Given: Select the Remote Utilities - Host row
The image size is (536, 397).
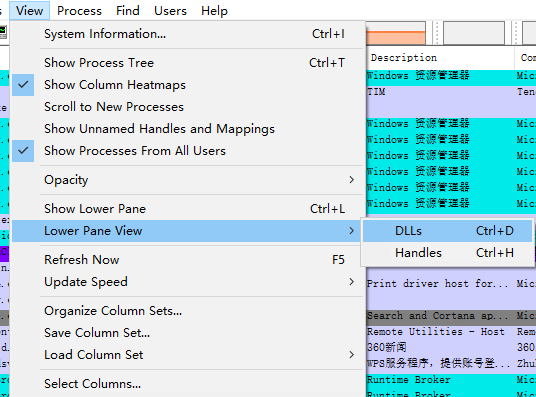Looking at the screenshot, I should click(x=451, y=332).
